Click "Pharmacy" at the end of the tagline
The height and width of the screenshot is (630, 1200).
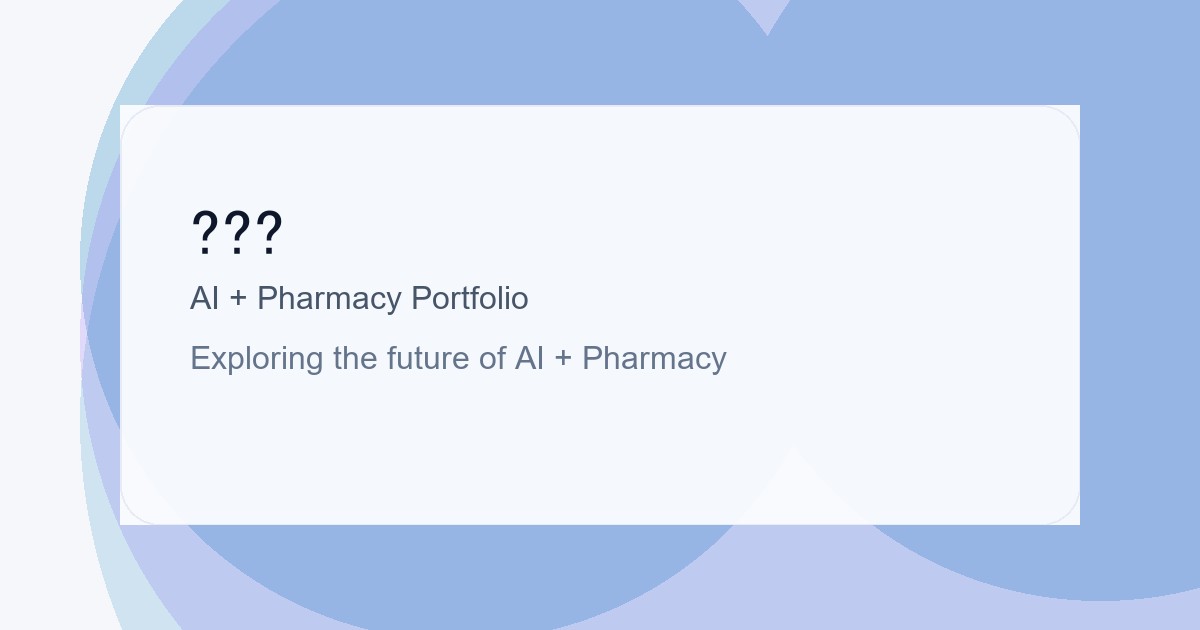(654, 358)
